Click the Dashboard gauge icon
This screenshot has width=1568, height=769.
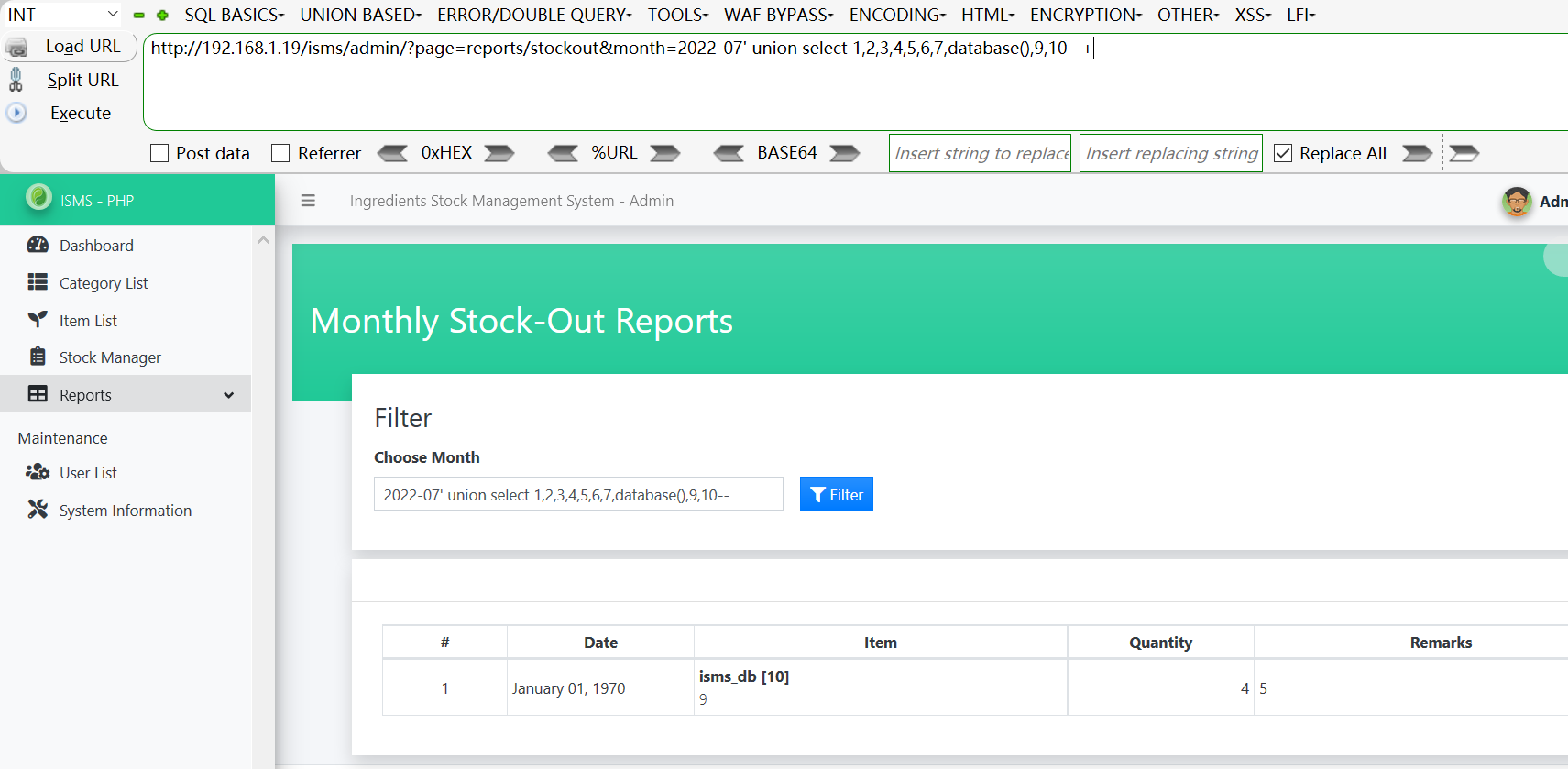click(x=38, y=245)
